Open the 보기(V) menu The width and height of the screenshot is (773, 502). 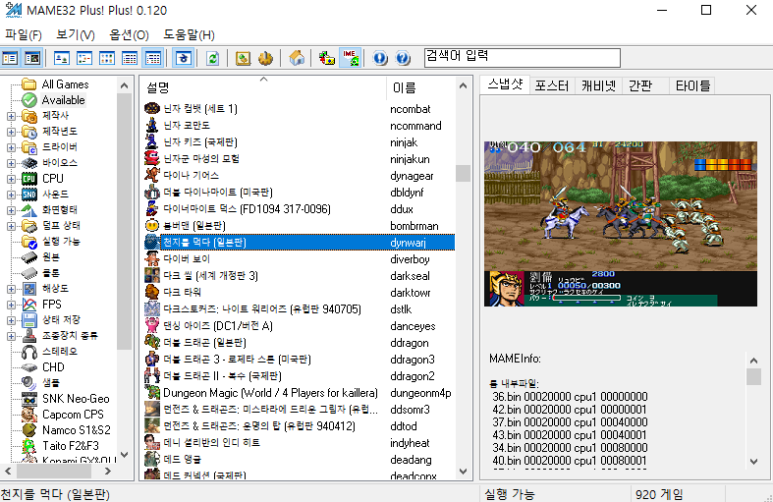tap(75, 35)
